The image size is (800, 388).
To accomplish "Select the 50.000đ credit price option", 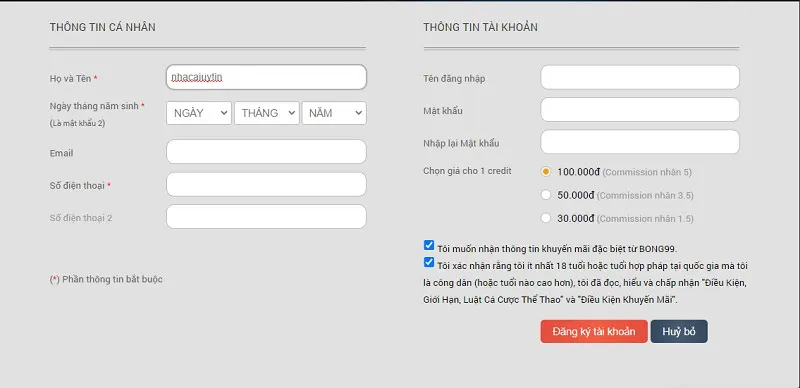I will 546,195.
